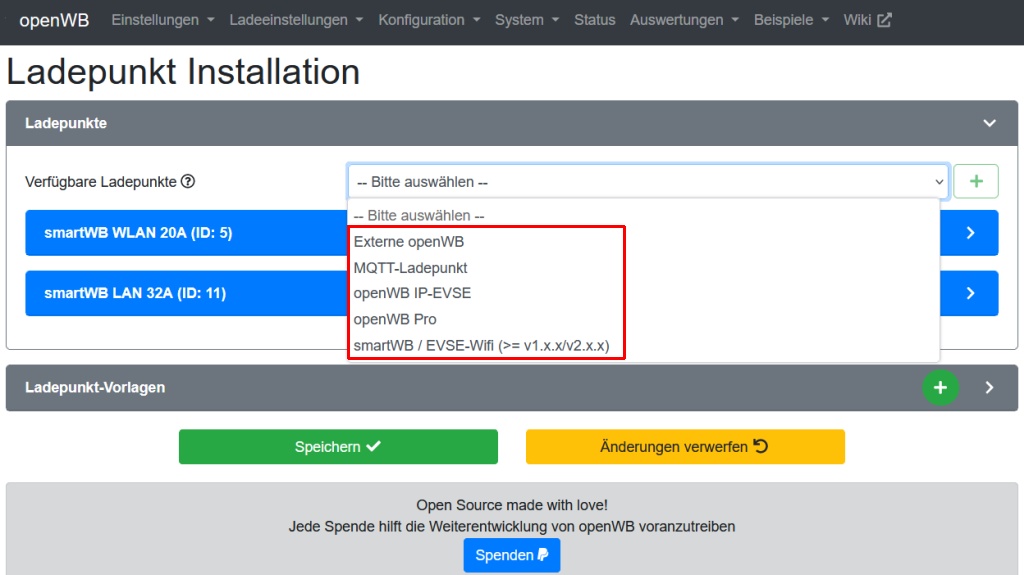Open the Auswertungen menu
The height and width of the screenshot is (575, 1024).
pyautogui.click(x=684, y=20)
